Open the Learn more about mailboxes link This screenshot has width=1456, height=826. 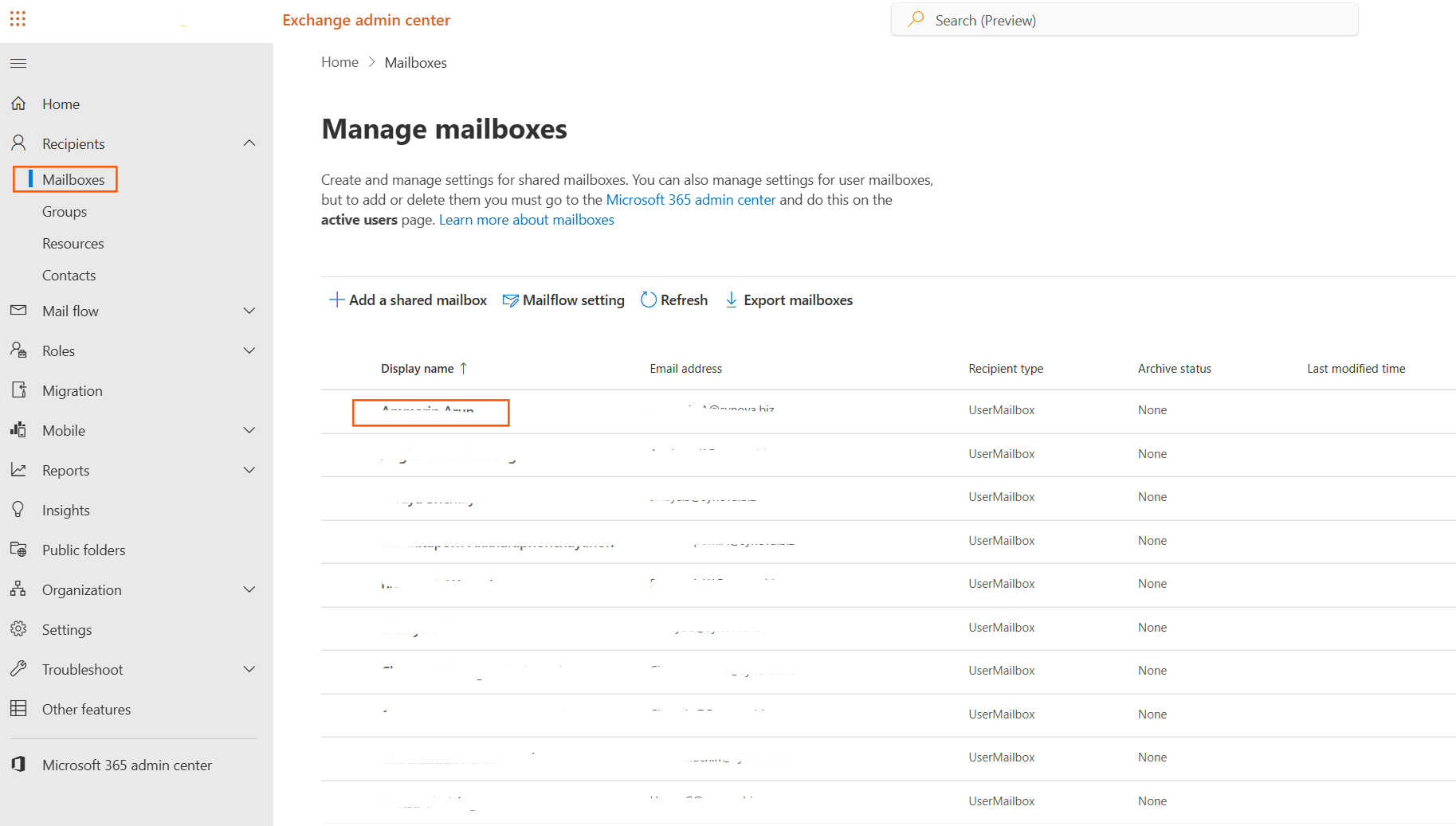click(526, 220)
